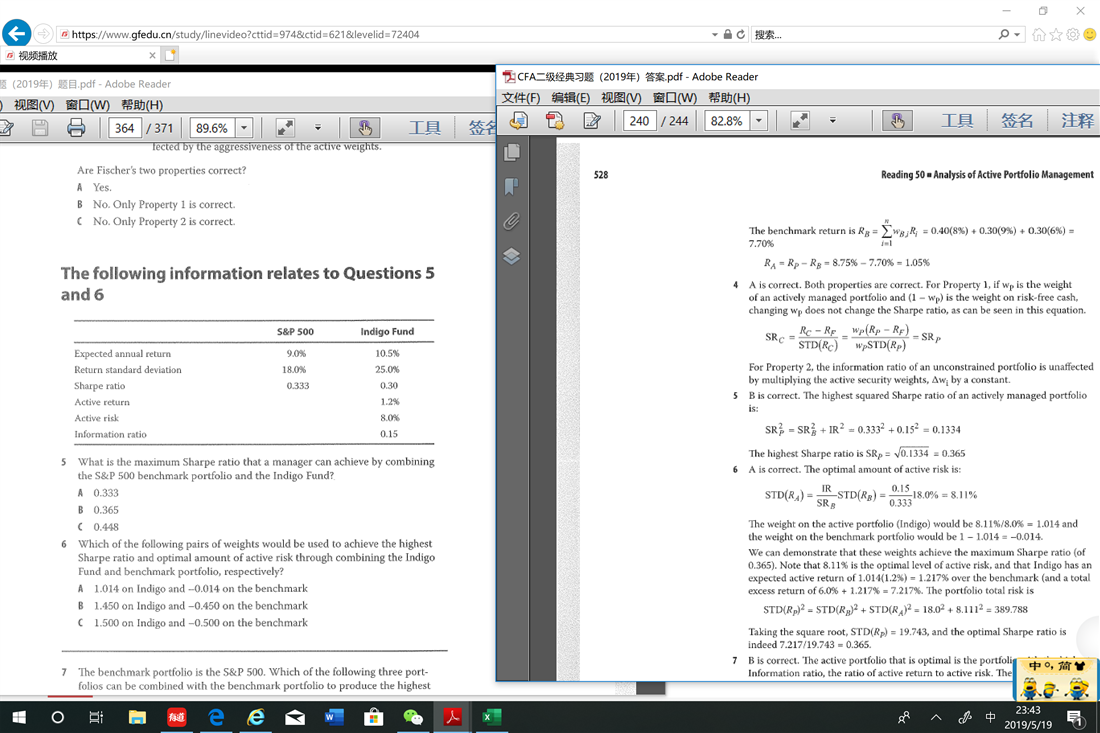
Task: Open 窗口(W) menu in 答案 window
Action: pyautogui.click(x=675, y=98)
